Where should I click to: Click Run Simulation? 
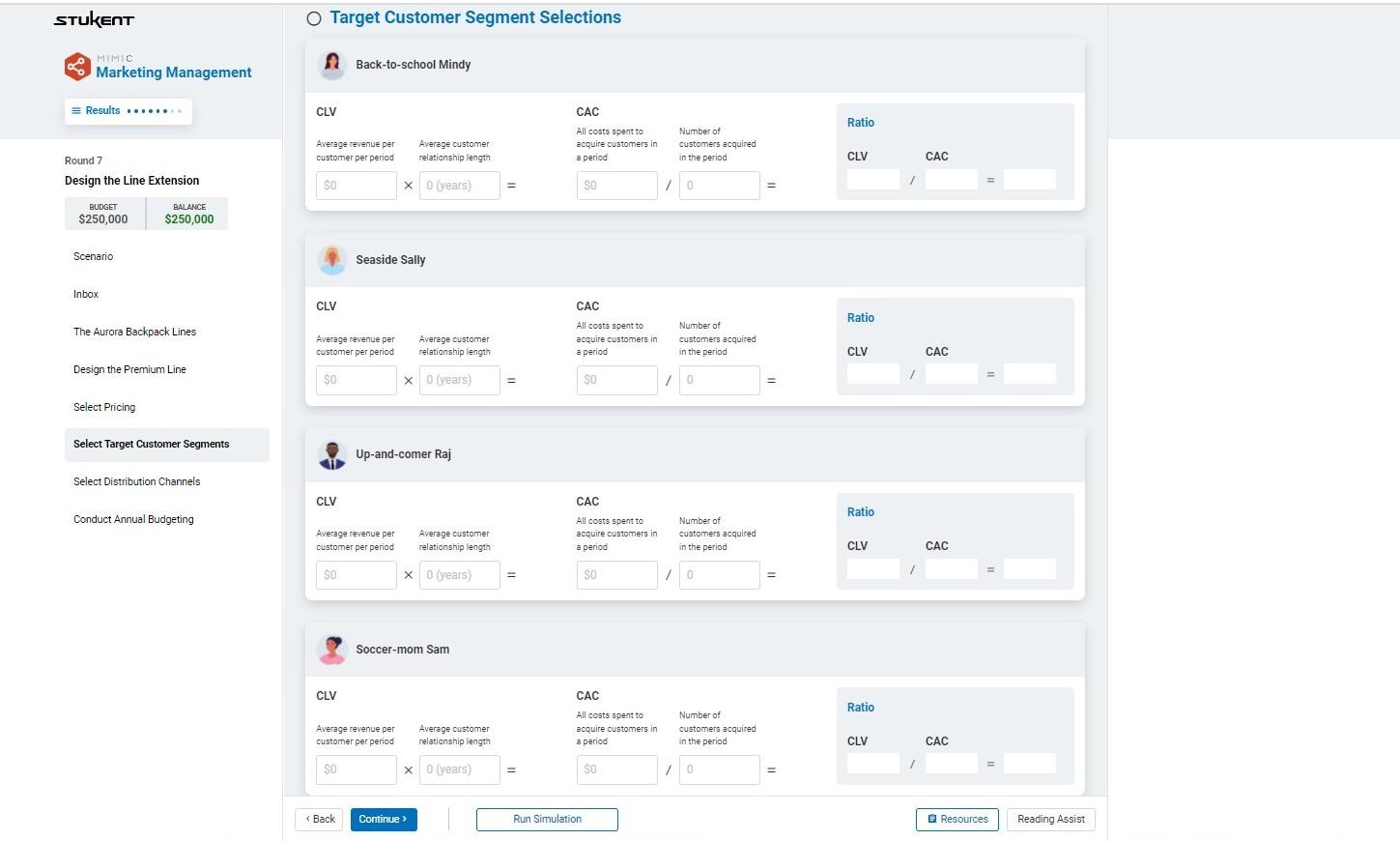(x=546, y=819)
